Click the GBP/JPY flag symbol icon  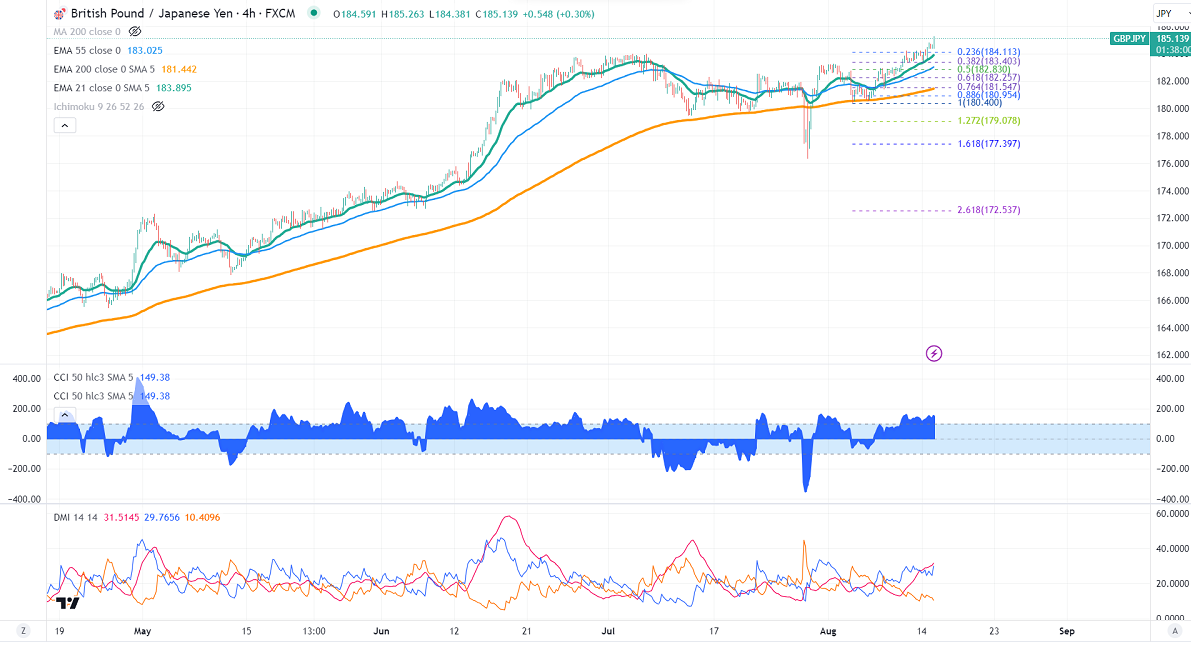pos(59,14)
